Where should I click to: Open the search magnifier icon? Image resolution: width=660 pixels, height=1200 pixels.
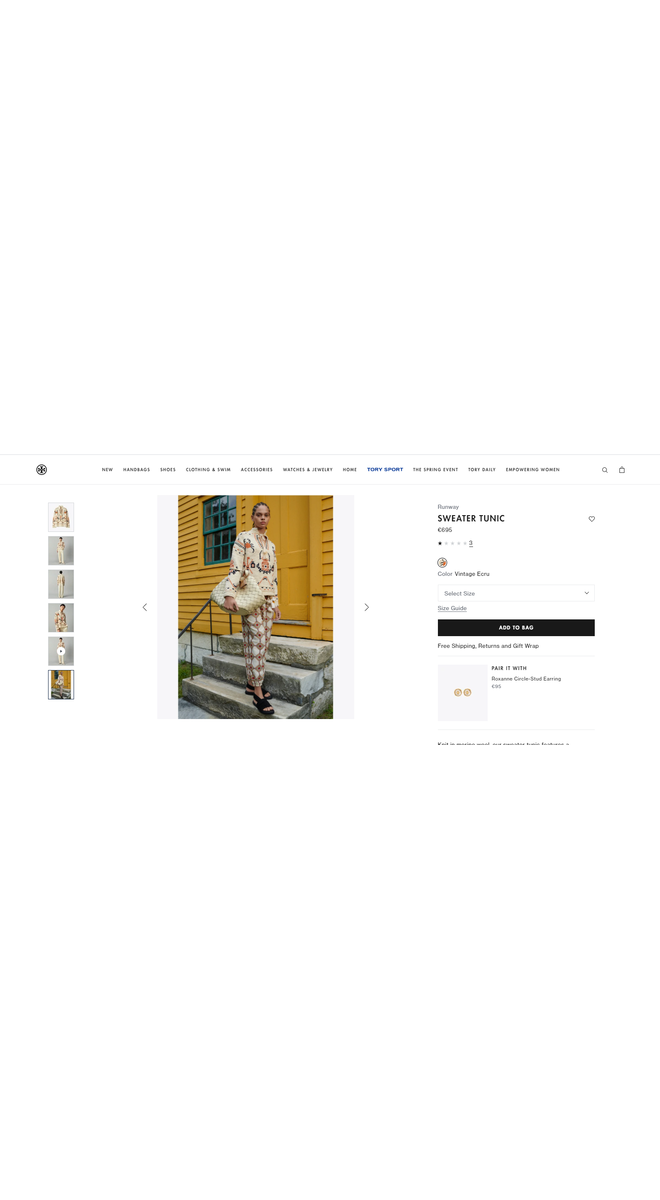605,470
